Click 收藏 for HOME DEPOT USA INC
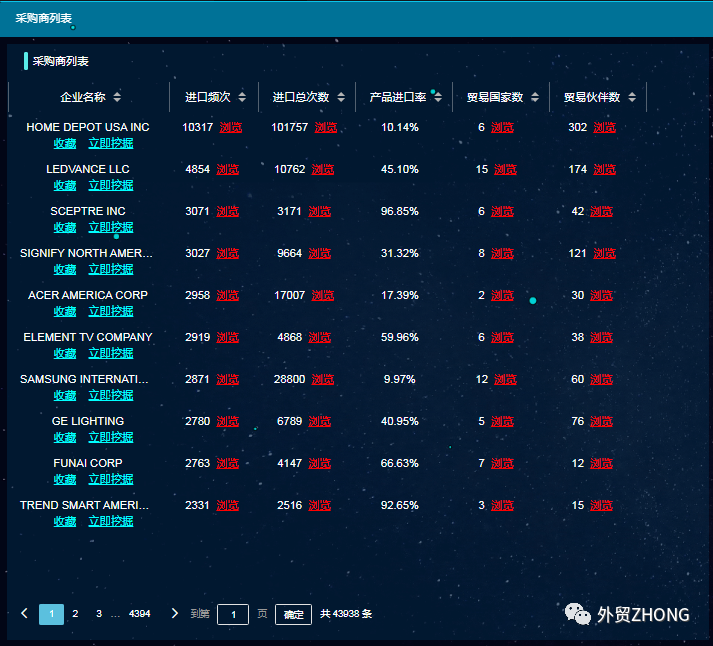Viewport: 713px width, 646px height. [65, 143]
